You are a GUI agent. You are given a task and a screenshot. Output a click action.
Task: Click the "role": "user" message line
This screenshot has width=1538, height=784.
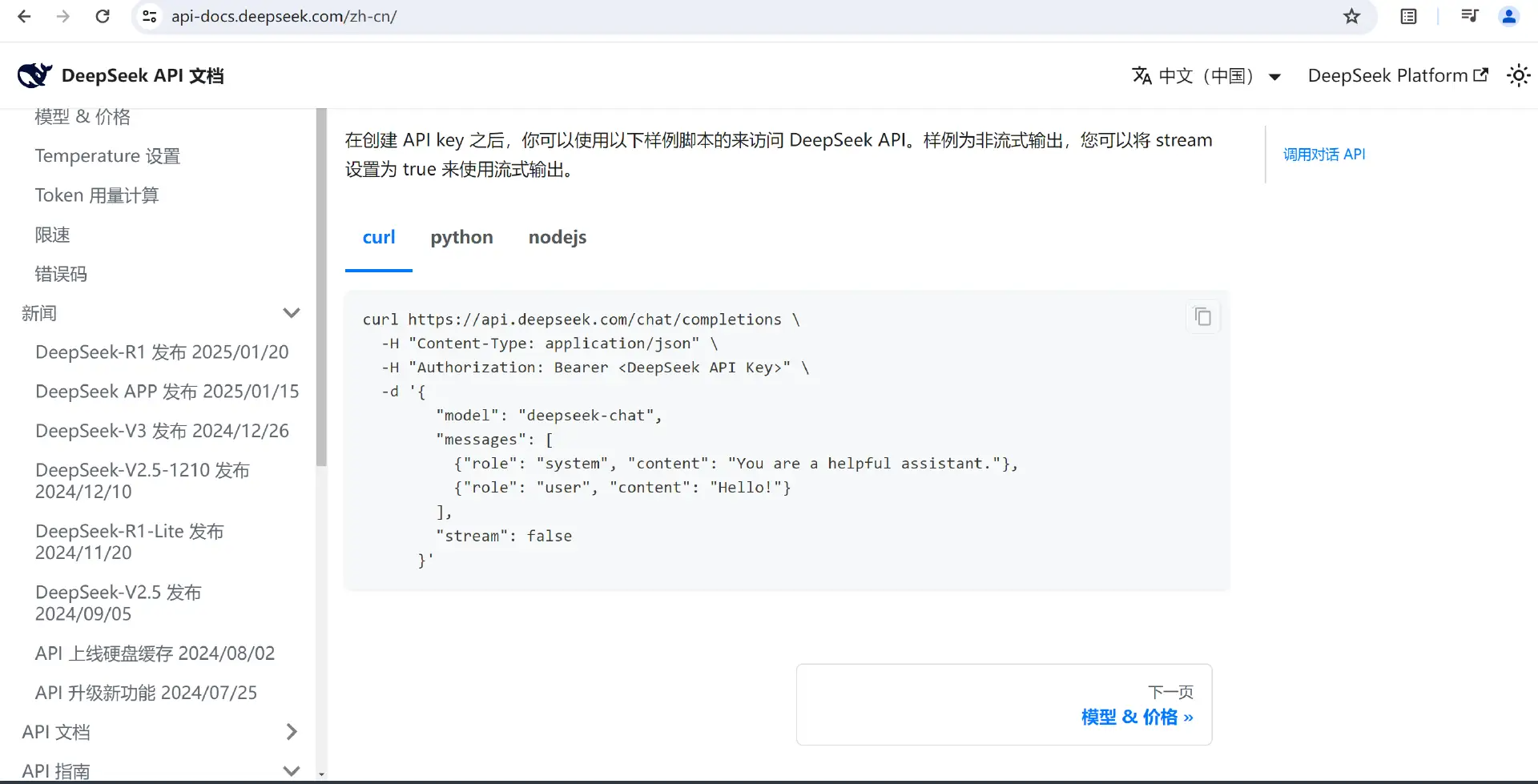[622, 488]
